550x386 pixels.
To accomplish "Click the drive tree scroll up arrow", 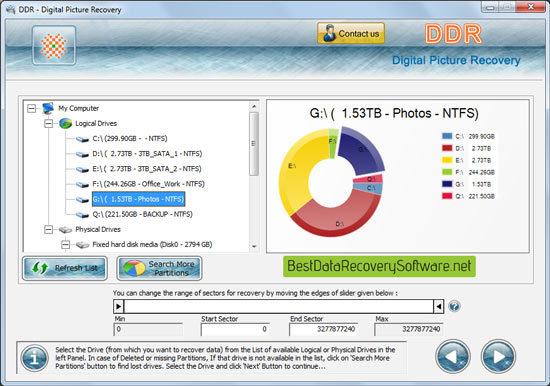I will click(x=254, y=106).
